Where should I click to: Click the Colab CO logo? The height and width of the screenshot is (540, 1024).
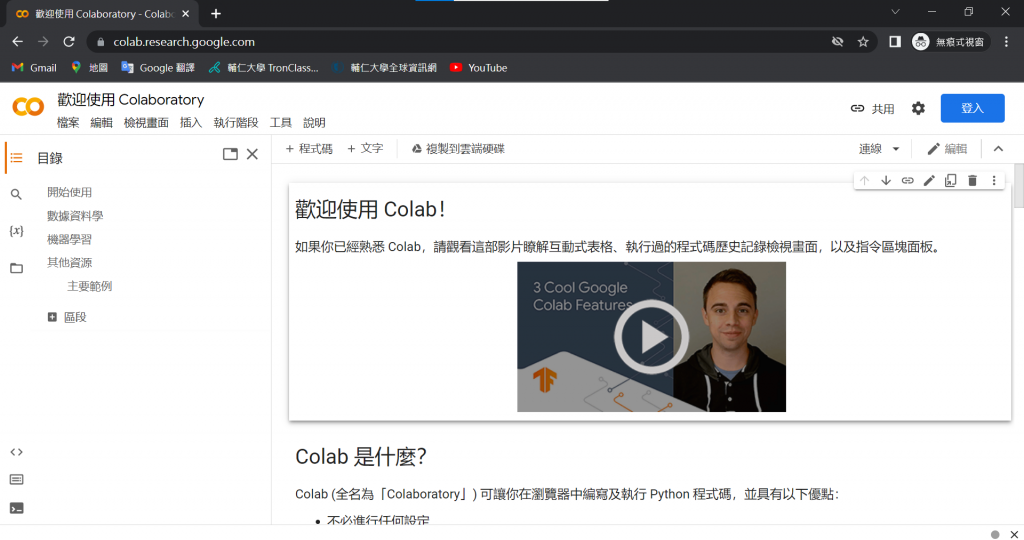point(28,106)
